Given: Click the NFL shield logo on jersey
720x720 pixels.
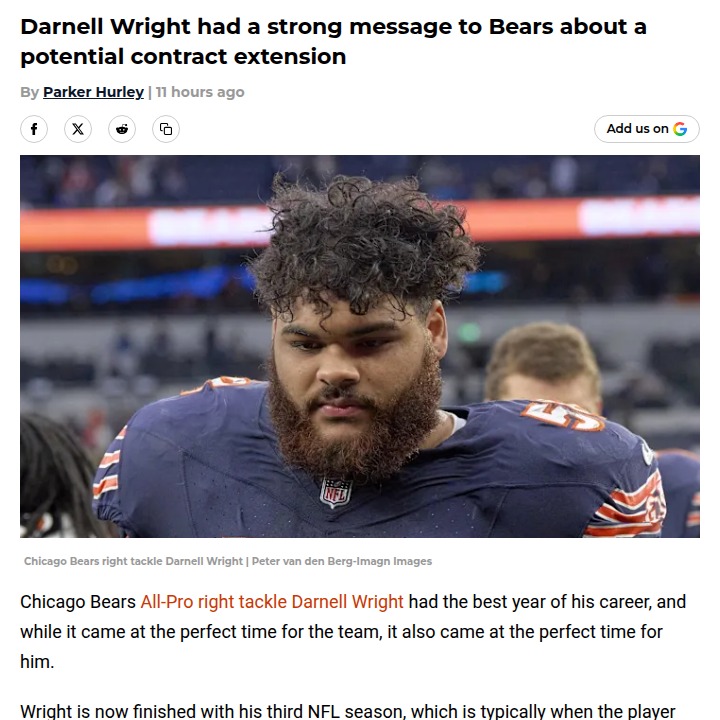Looking at the screenshot, I should pos(336,492).
